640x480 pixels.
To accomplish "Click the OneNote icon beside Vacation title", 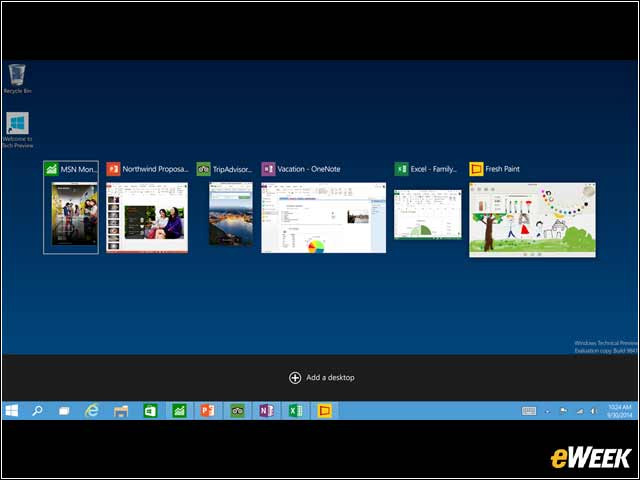I will coord(268,169).
